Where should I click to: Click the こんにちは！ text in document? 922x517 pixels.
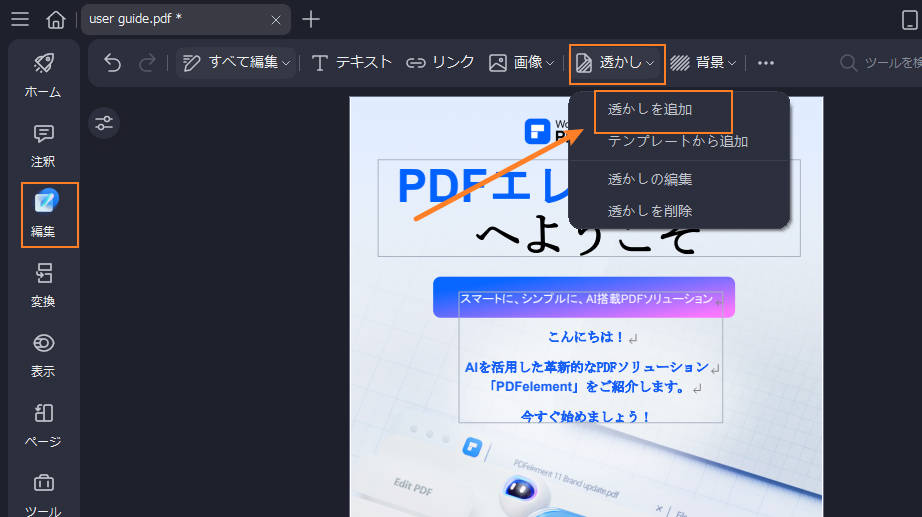585,336
